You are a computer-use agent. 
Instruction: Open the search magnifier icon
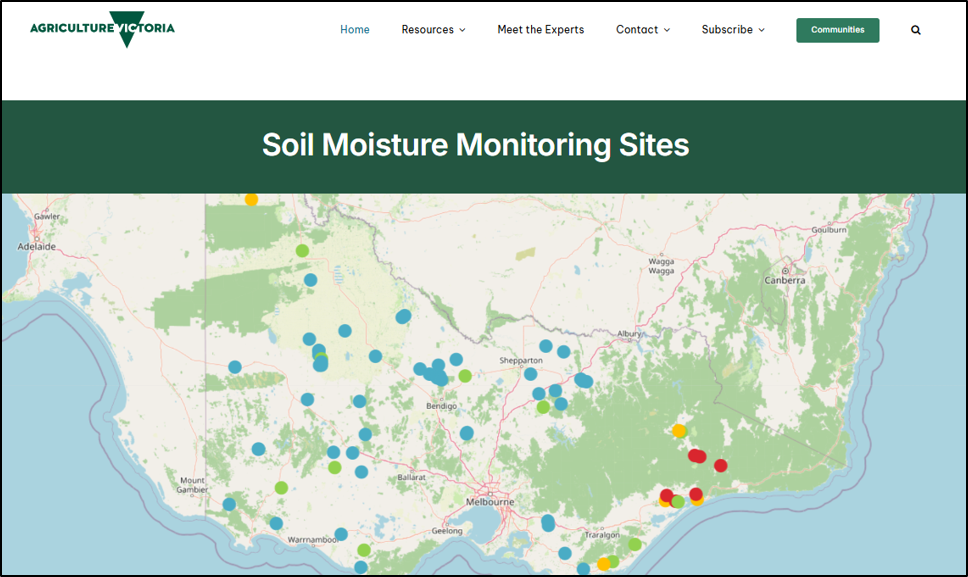click(916, 30)
